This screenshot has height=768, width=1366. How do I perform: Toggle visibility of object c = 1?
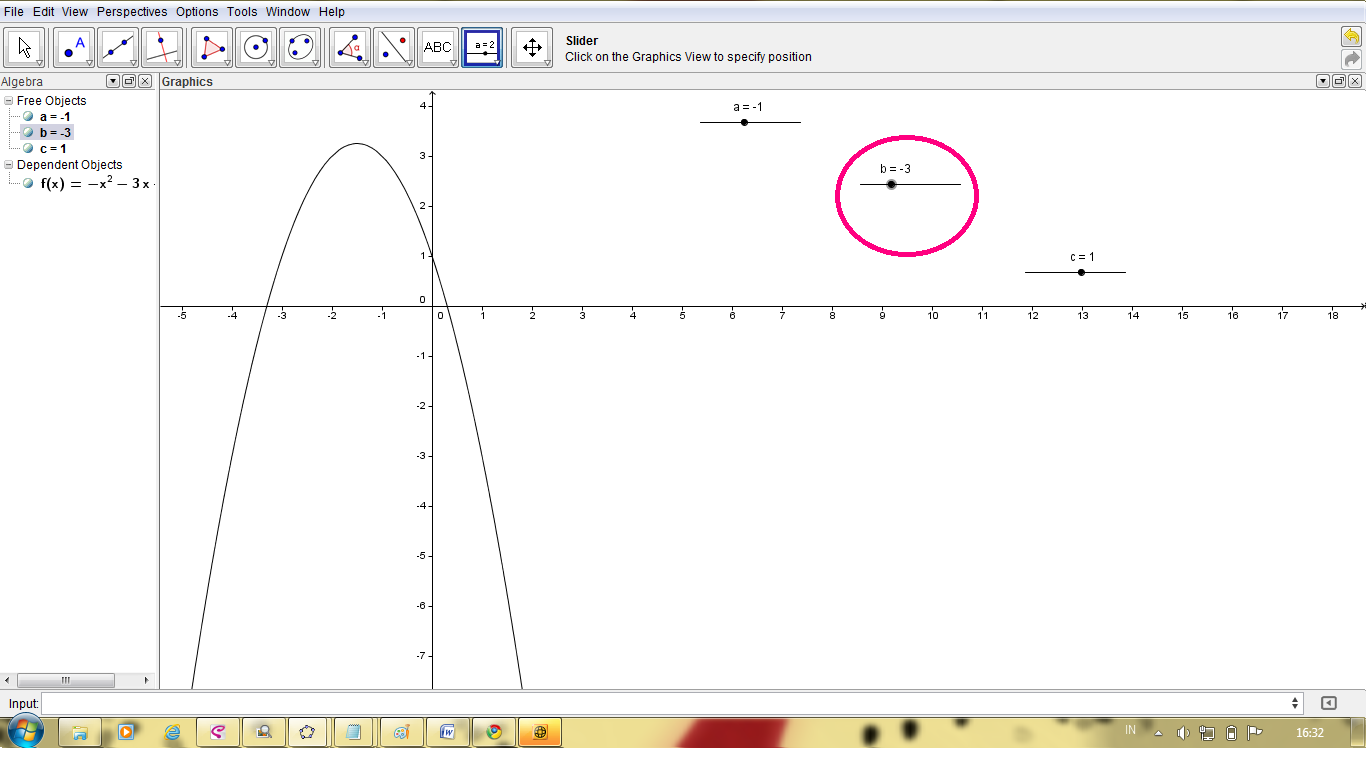click(28, 148)
